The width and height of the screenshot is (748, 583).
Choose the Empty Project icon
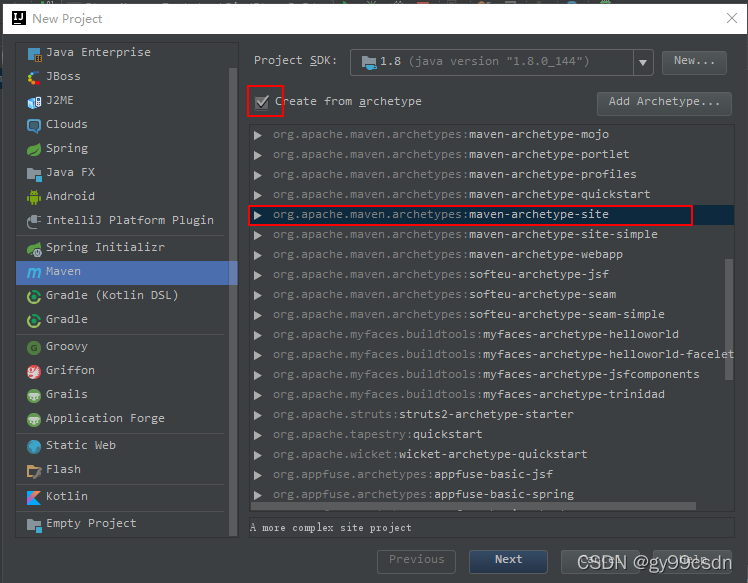34,525
